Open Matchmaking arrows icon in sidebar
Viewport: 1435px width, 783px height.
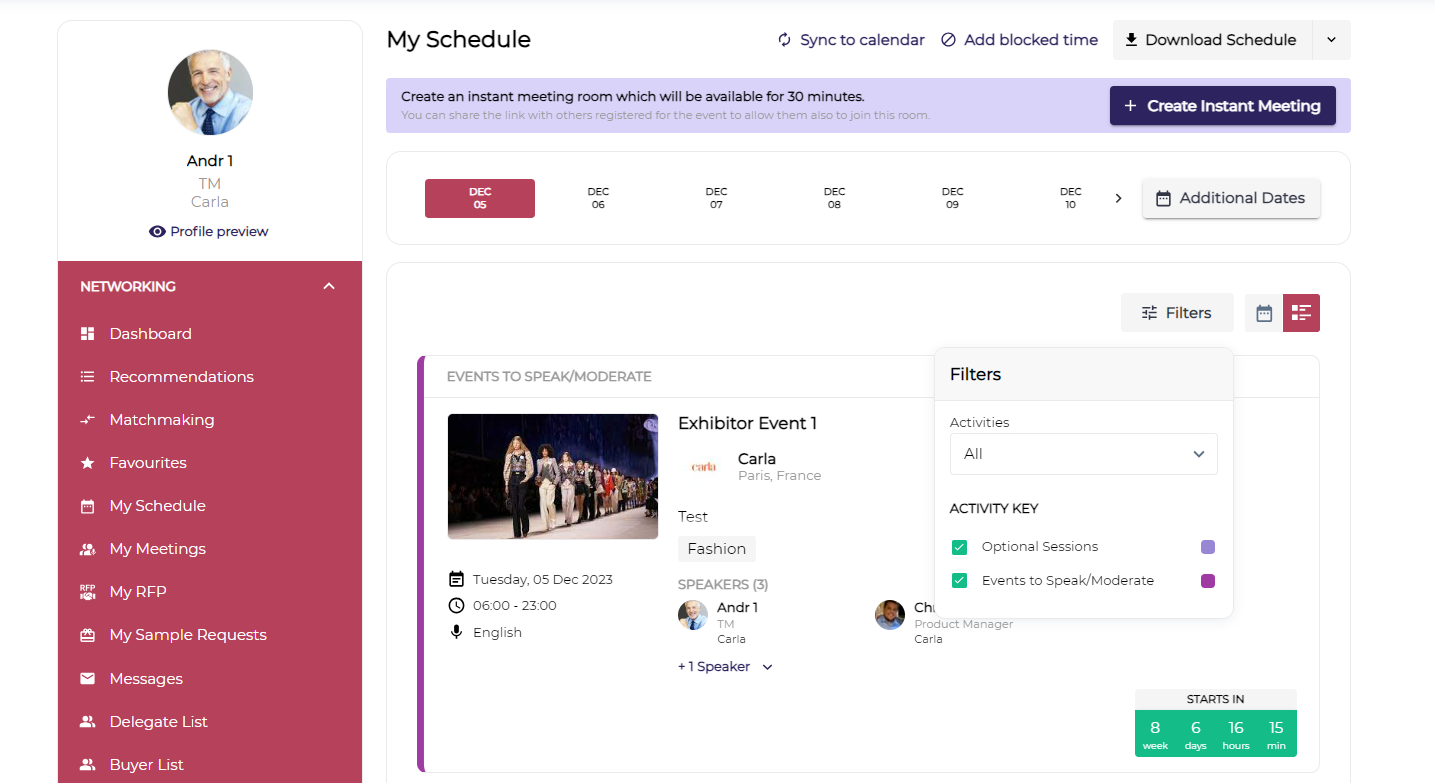tap(88, 420)
